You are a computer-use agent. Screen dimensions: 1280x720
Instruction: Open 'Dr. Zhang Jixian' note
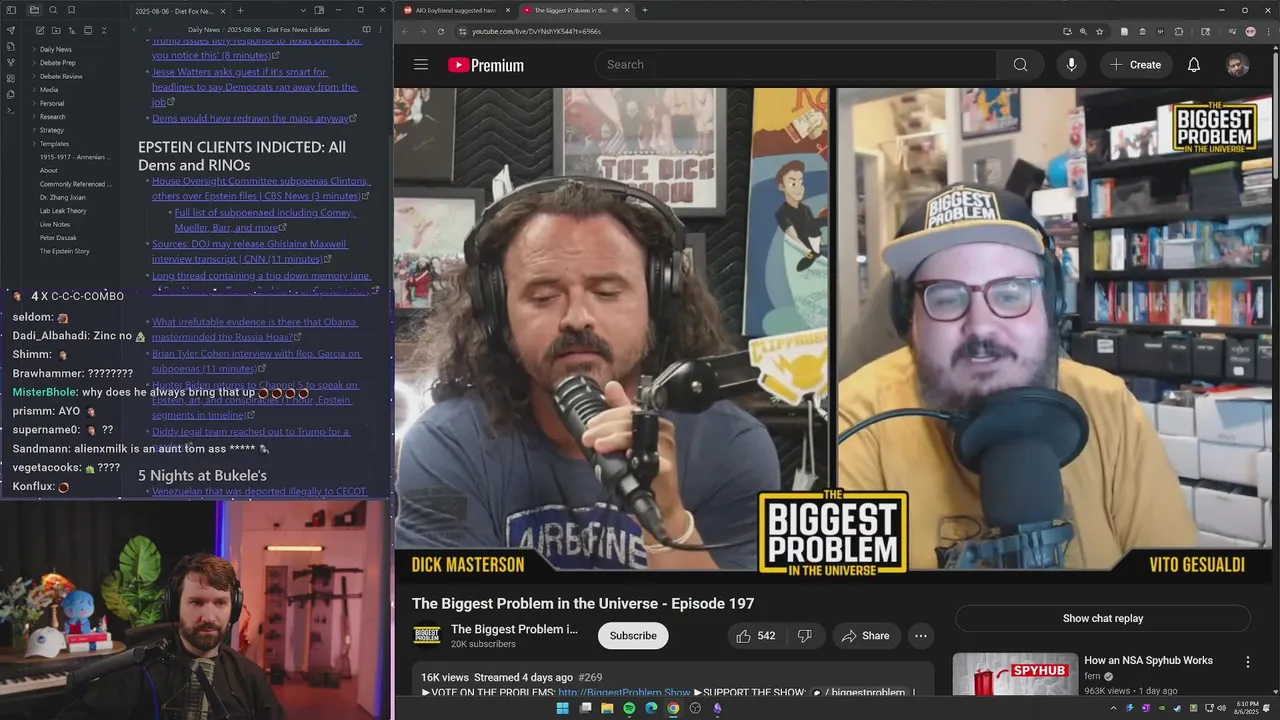click(x=63, y=197)
